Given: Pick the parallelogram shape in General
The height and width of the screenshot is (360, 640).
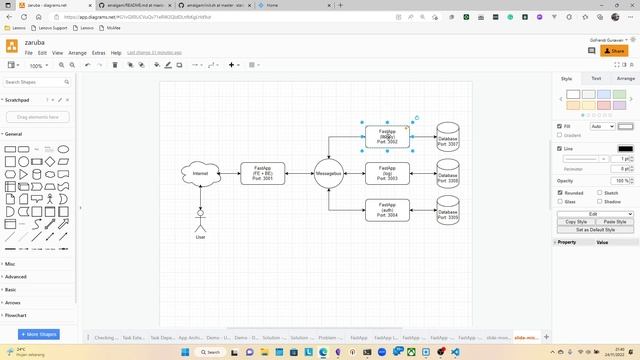Looking at the screenshot, I should tap(63, 162).
